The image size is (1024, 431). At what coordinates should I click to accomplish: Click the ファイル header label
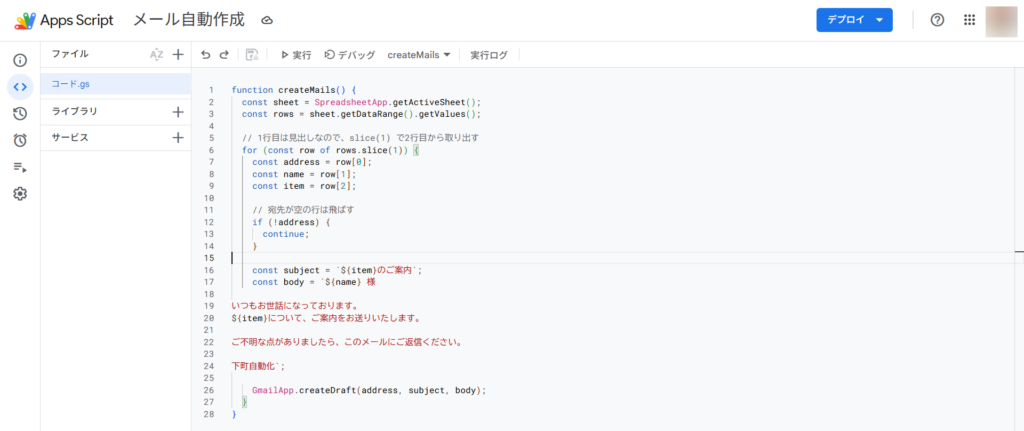[70, 54]
